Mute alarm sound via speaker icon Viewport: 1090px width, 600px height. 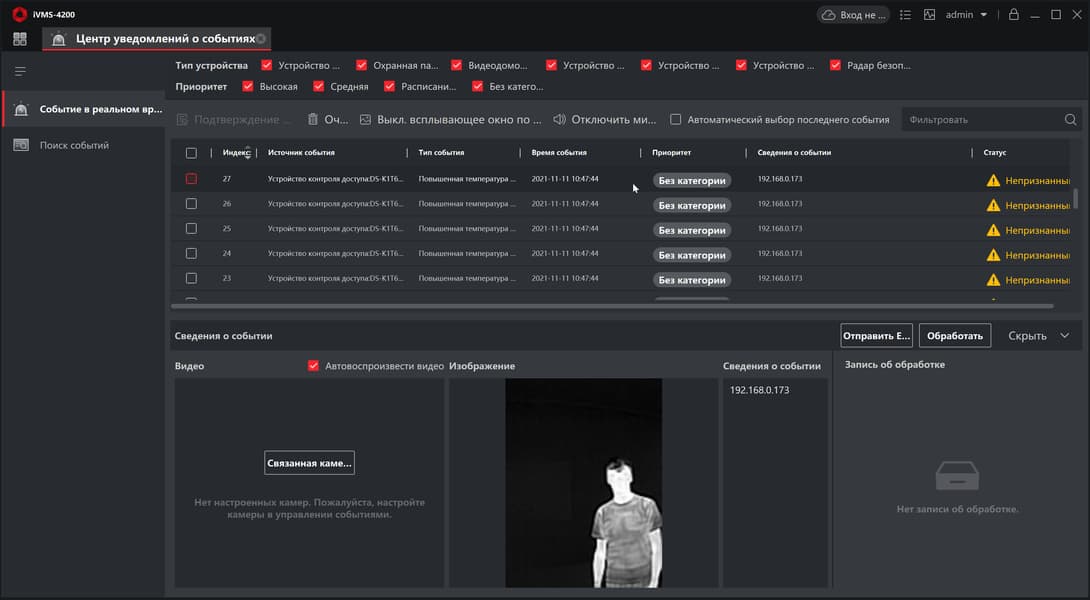click(560, 119)
